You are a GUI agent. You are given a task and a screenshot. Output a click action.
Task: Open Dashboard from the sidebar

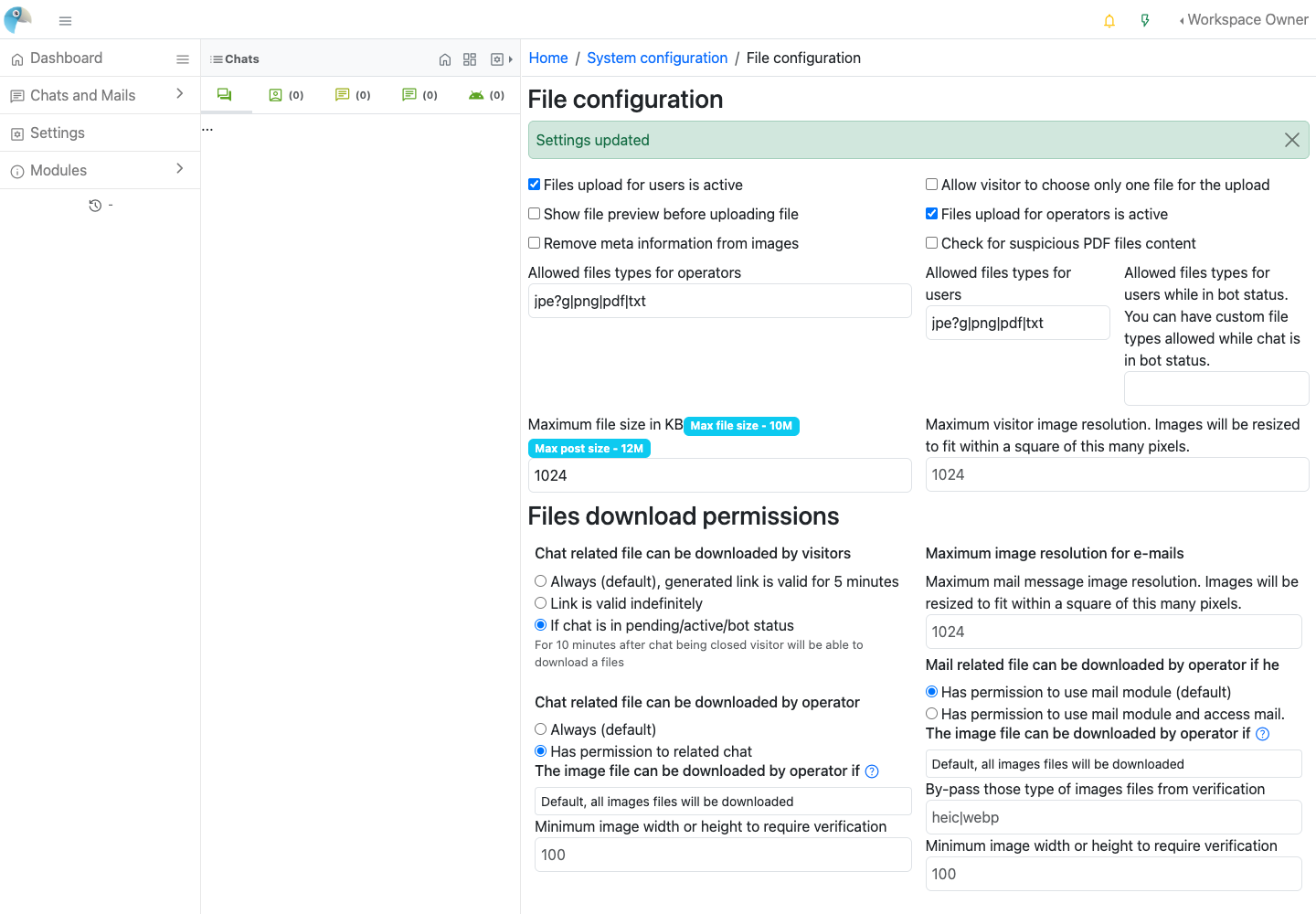pos(66,58)
